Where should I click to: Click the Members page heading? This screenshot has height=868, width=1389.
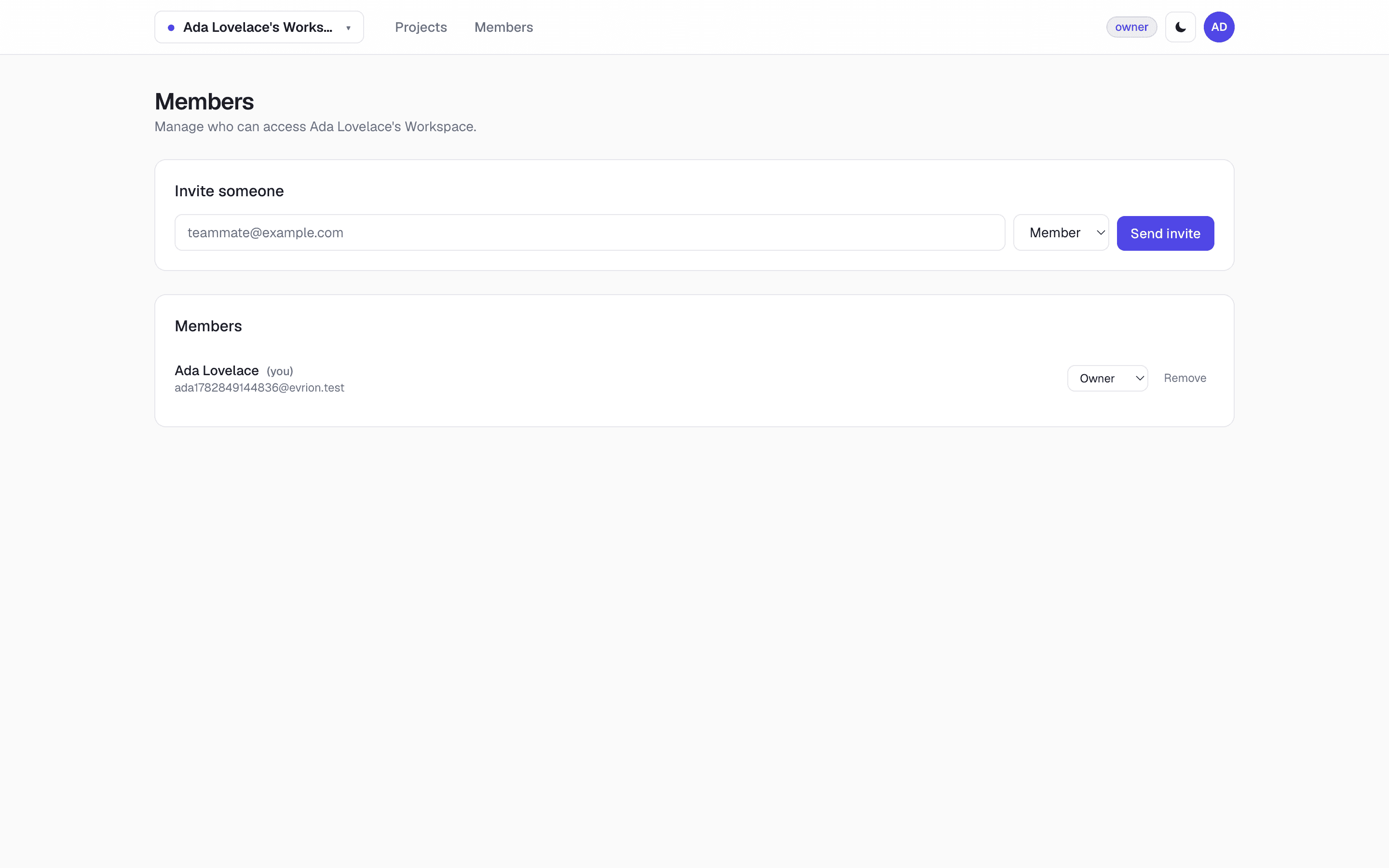pos(204,102)
